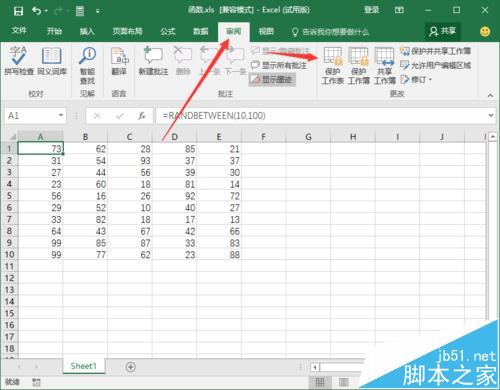Click the Protect Sheet icon

pos(332,65)
